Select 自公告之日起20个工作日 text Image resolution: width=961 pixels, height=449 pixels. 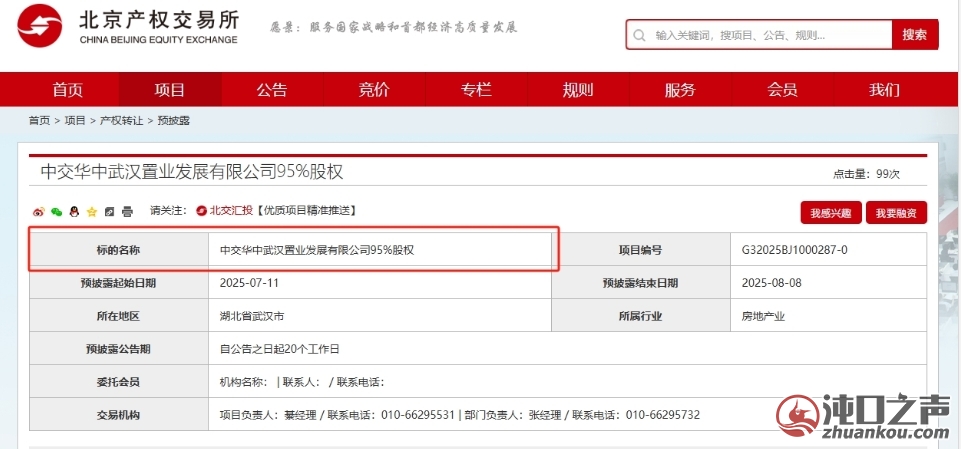(279, 349)
